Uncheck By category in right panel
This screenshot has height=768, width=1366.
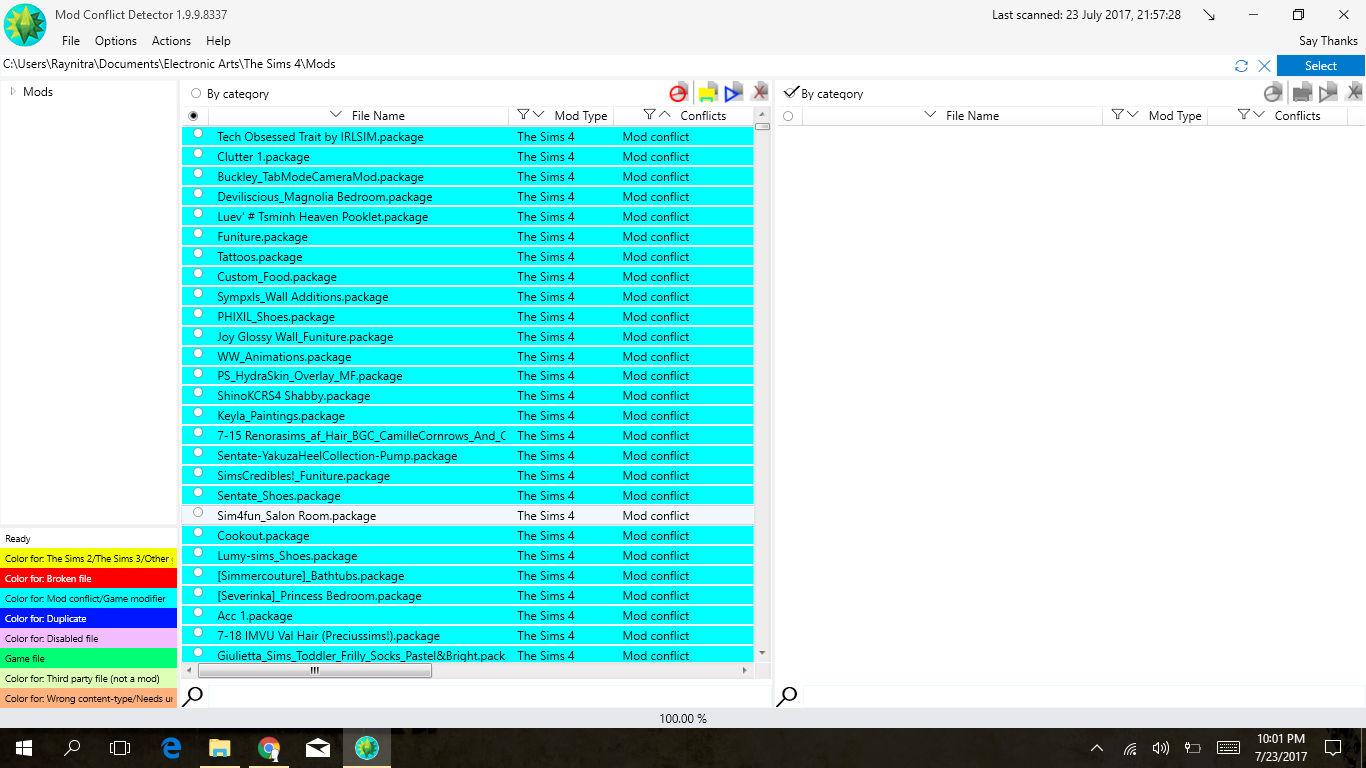click(x=791, y=92)
